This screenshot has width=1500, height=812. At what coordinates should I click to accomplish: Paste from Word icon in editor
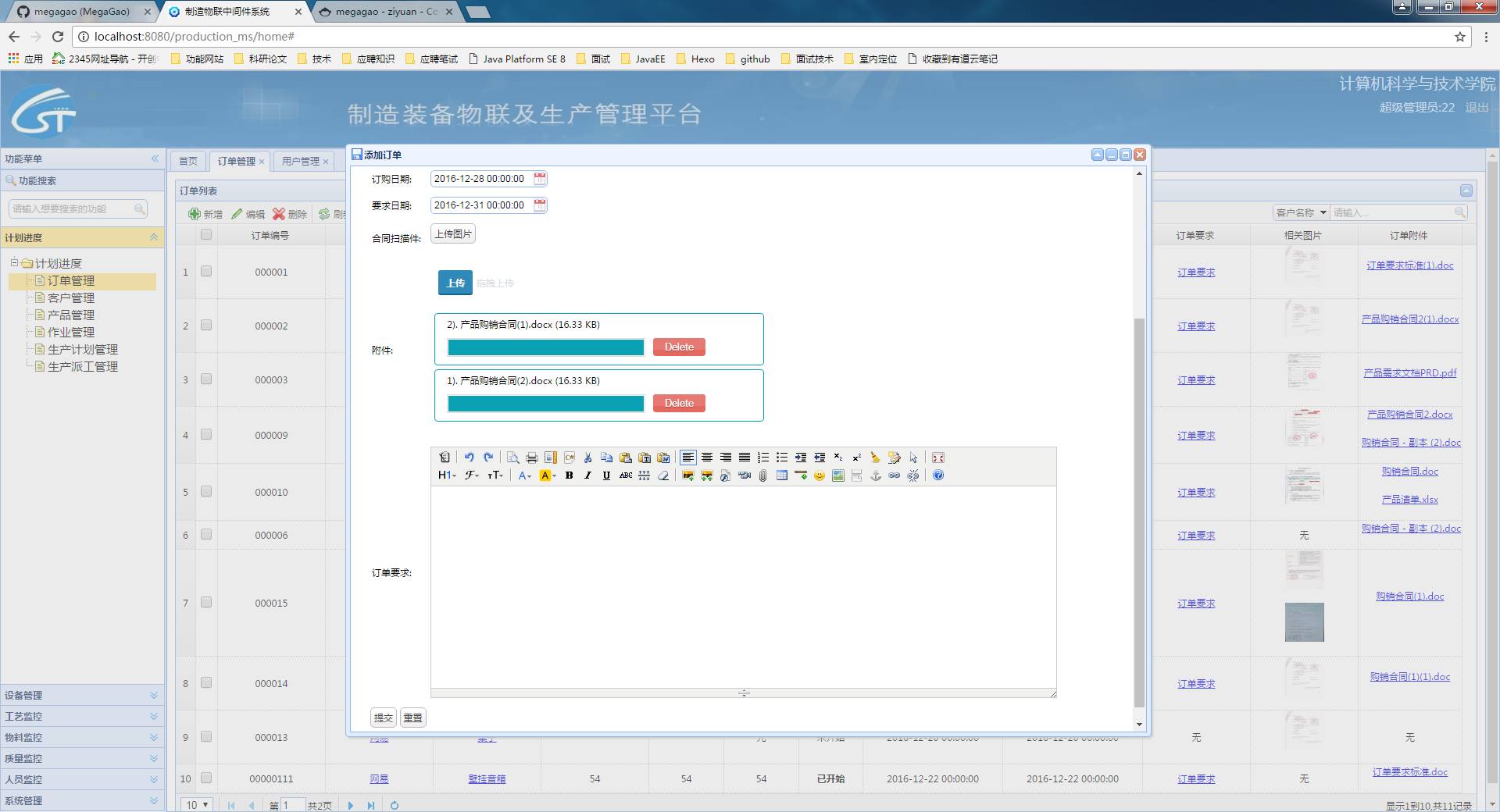click(x=663, y=458)
